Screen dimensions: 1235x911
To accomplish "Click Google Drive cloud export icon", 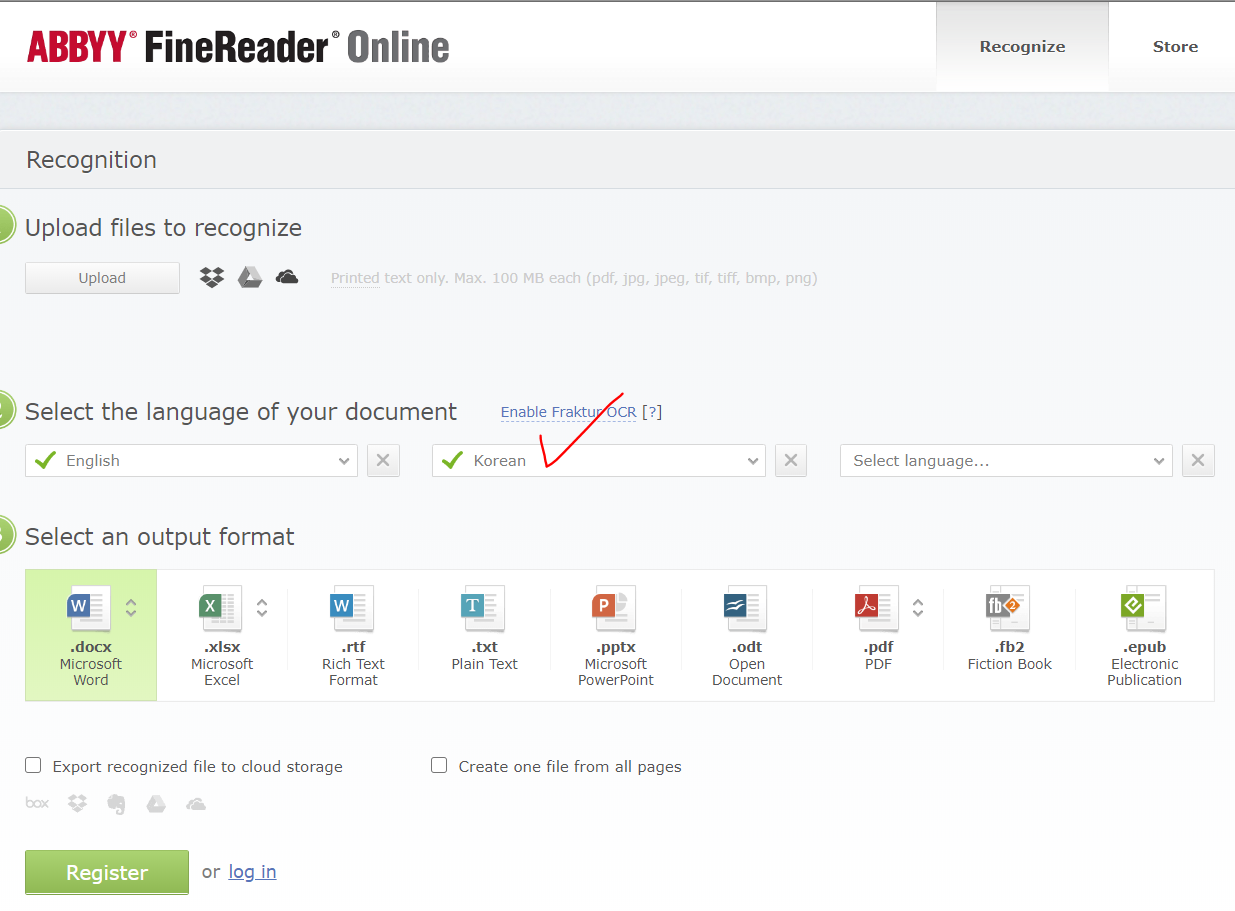I will click(156, 803).
